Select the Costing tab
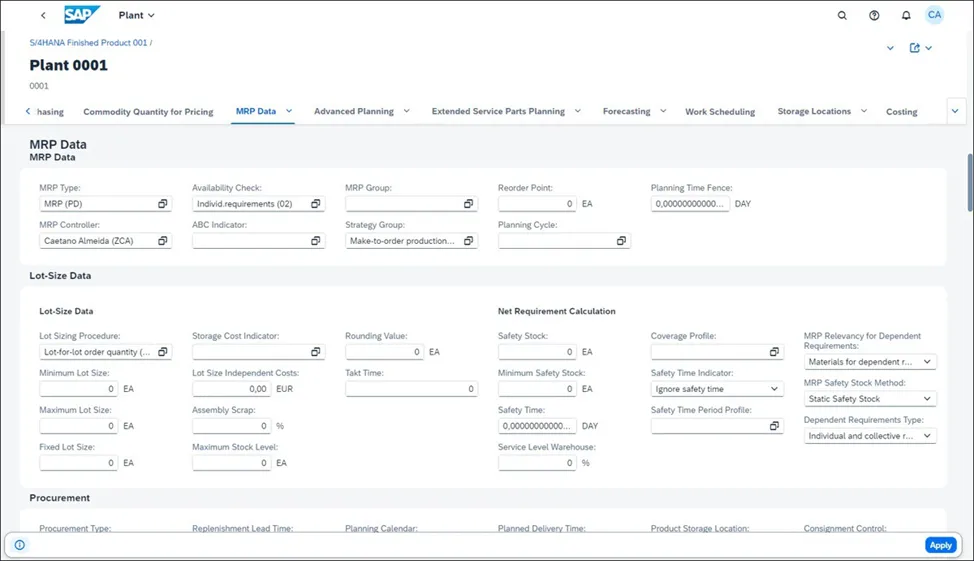Screen dimensions: 974x561 (x=901, y=112)
